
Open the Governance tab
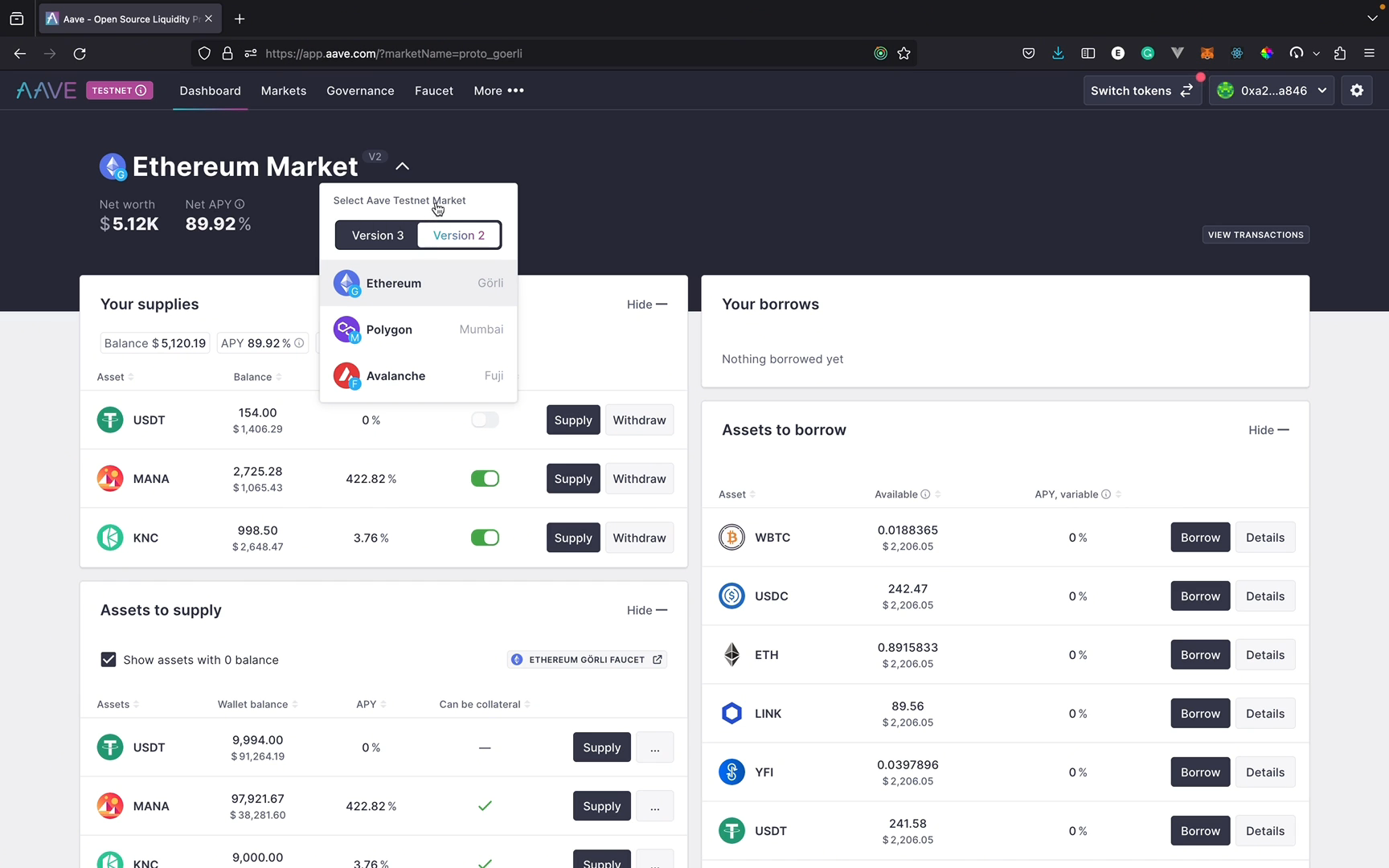[360, 91]
